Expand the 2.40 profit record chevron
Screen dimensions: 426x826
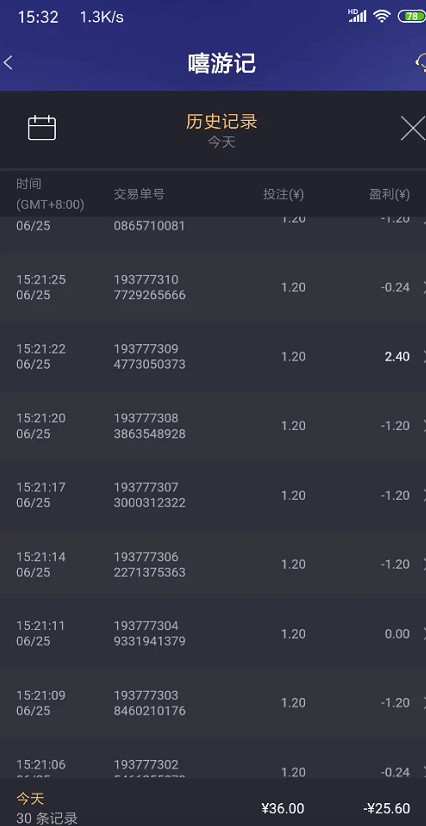pos(423,357)
